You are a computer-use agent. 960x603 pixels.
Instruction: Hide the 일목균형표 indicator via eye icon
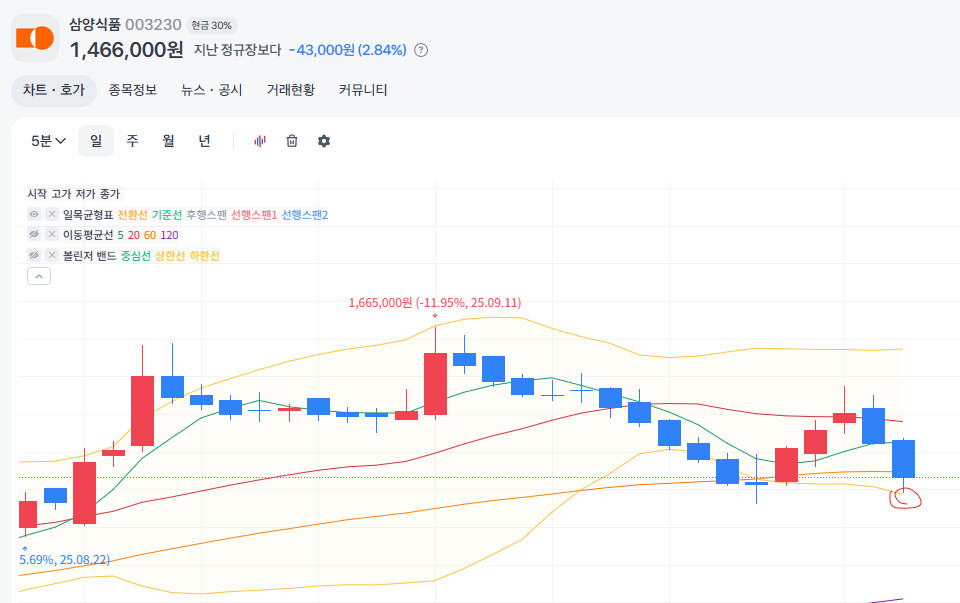click(x=34, y=215)
